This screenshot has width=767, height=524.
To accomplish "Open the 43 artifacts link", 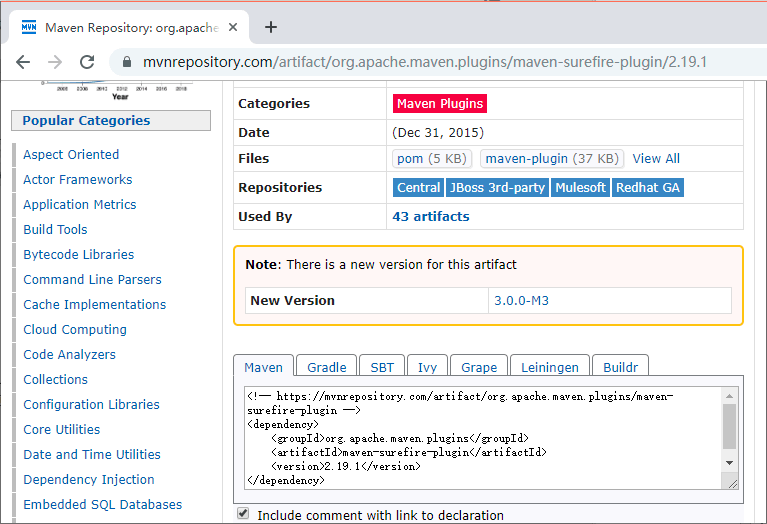I will pos(430,216).
